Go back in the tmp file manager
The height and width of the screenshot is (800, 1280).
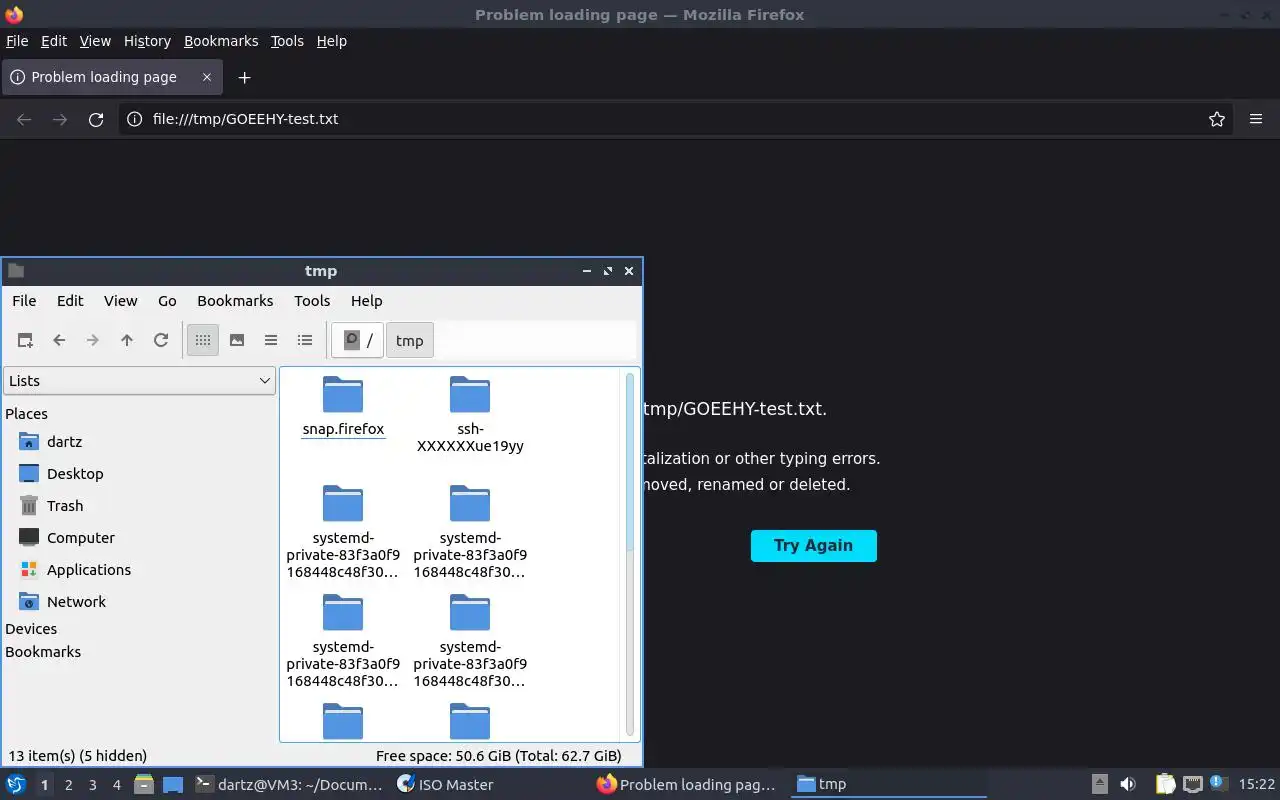[x=59, y=340]
